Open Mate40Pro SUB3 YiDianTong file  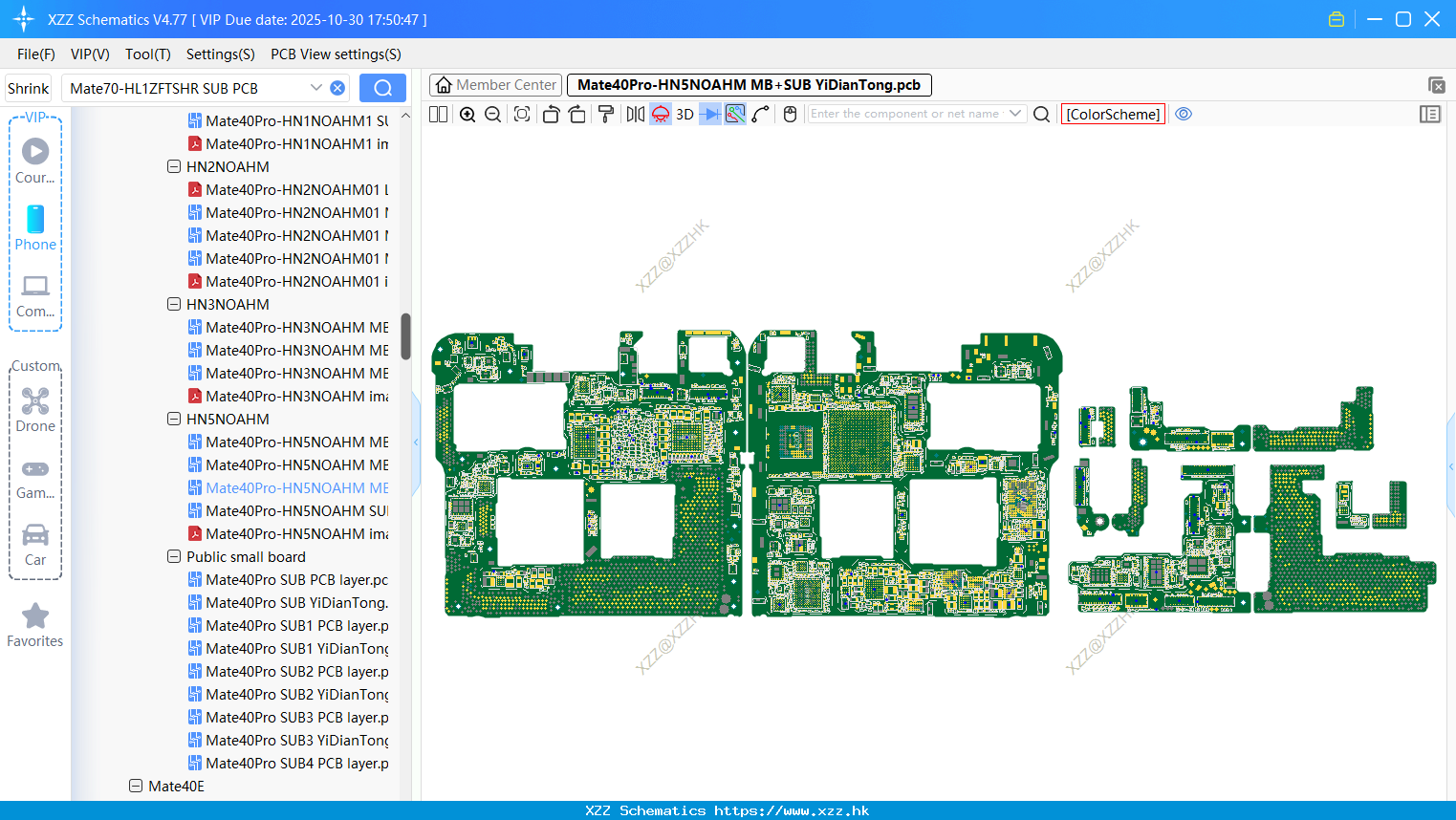pos(288,740)
